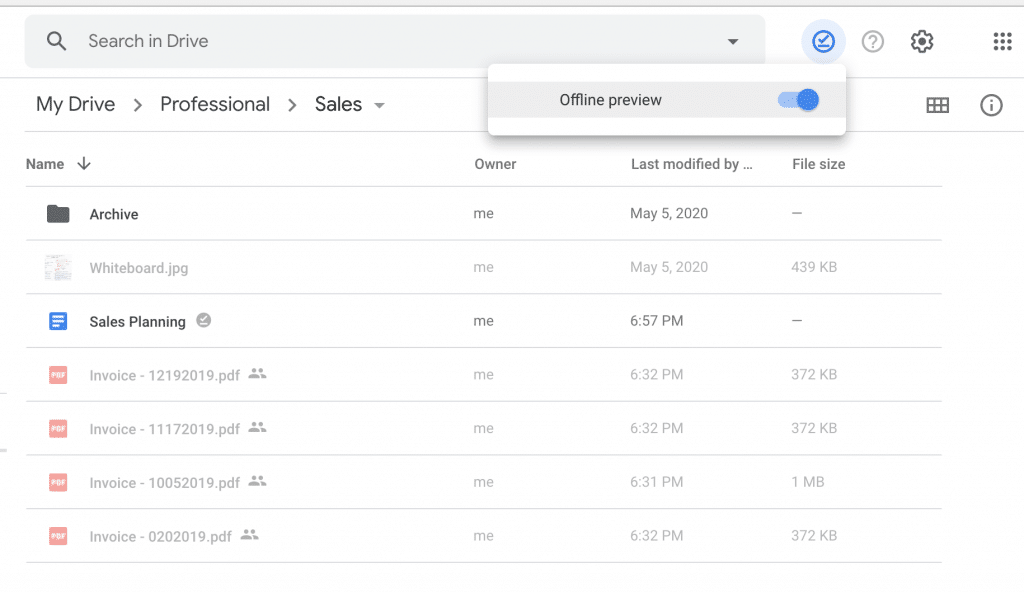Go to My Drive breadcrumb
The height and width of the screenshot is (592, 1024).
[x=75, y=105]
